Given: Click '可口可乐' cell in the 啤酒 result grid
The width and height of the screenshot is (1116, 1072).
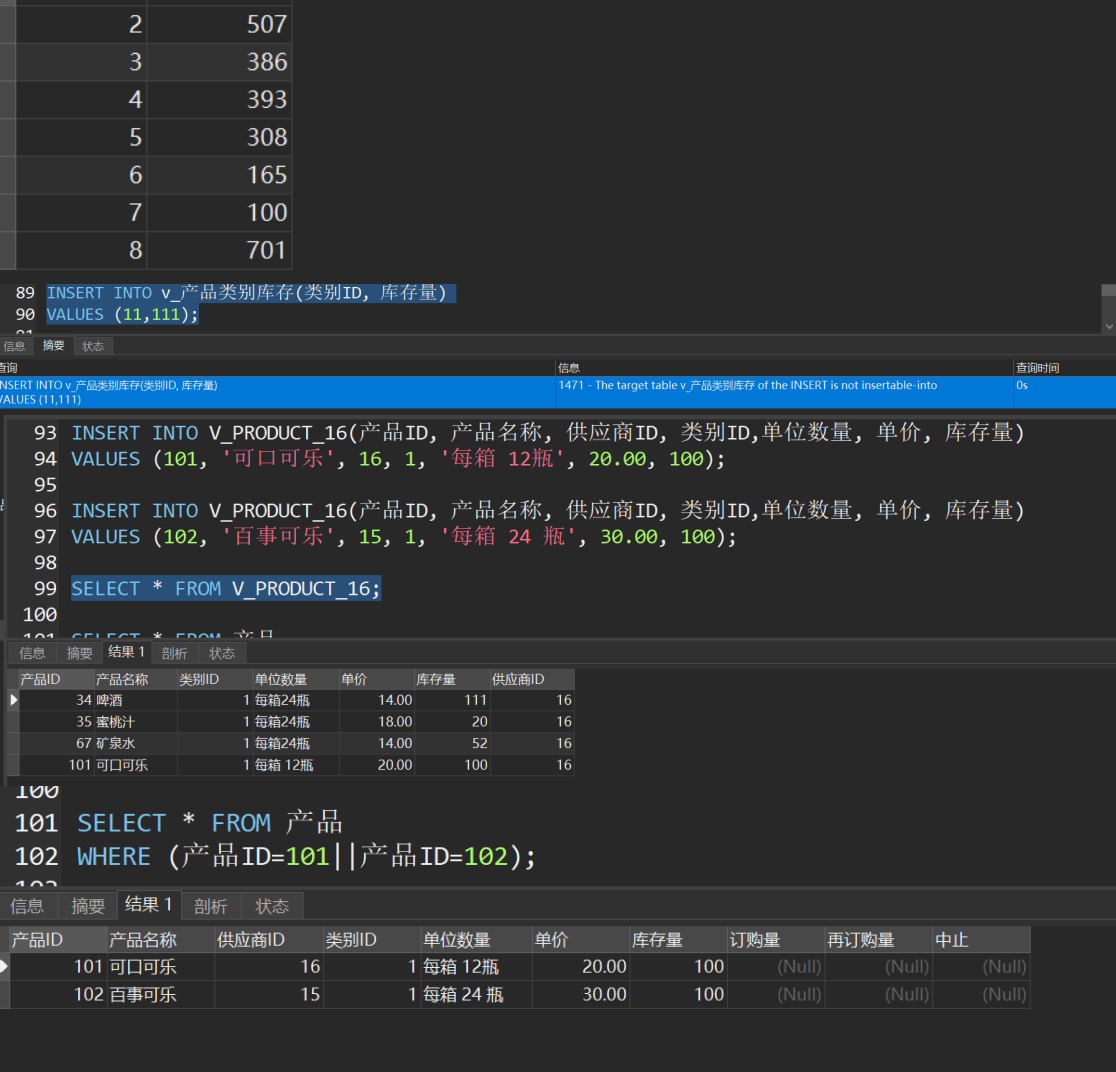Looking at the screenshot, I should [135, 765].
